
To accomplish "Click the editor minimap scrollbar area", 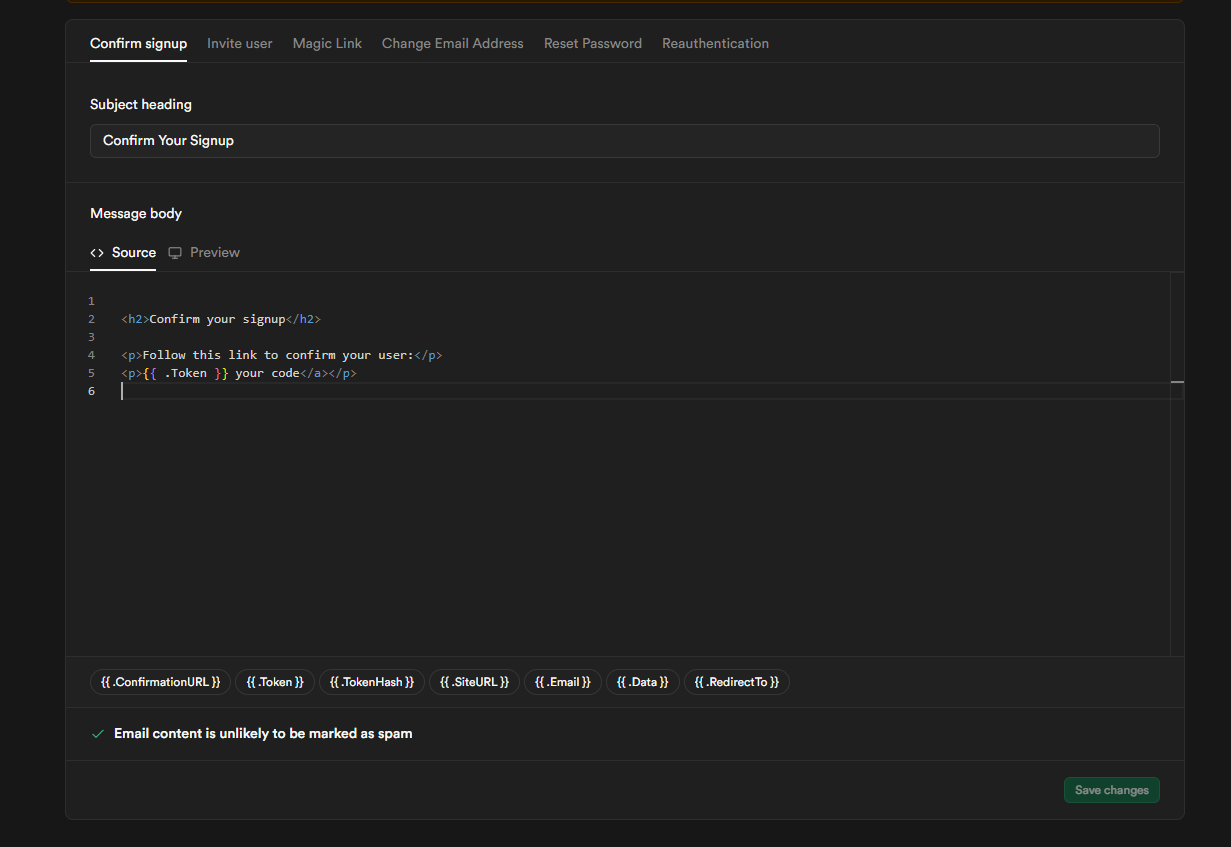I will 1177,464.
